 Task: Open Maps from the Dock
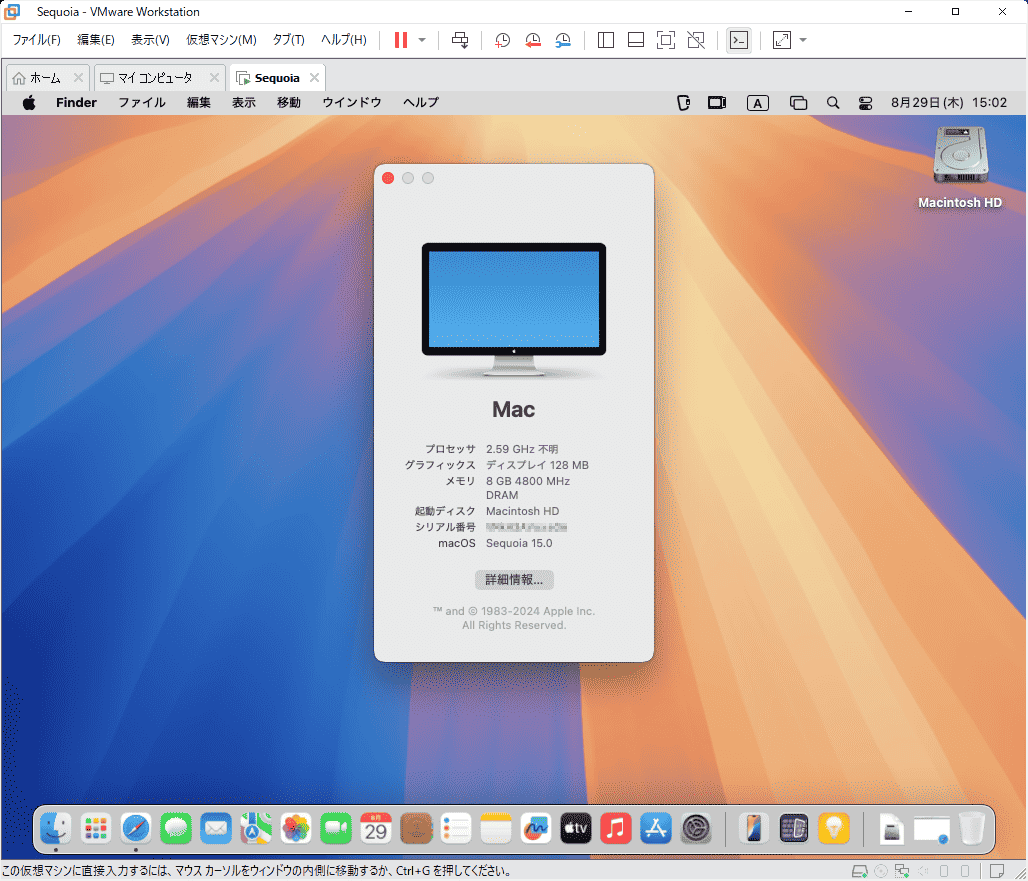(x=256, y=829)
